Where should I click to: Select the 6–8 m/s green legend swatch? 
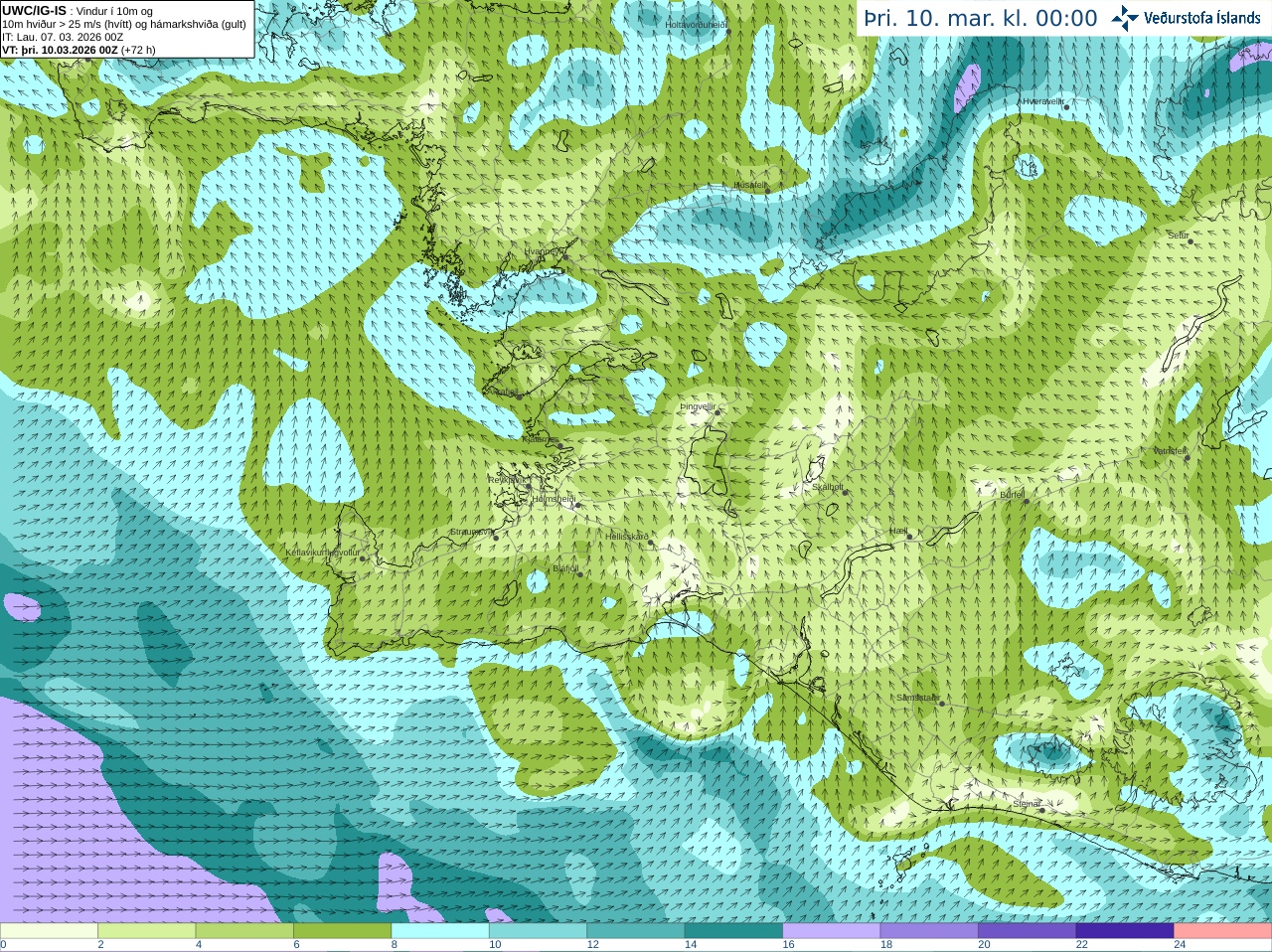[x=342, y=931]
